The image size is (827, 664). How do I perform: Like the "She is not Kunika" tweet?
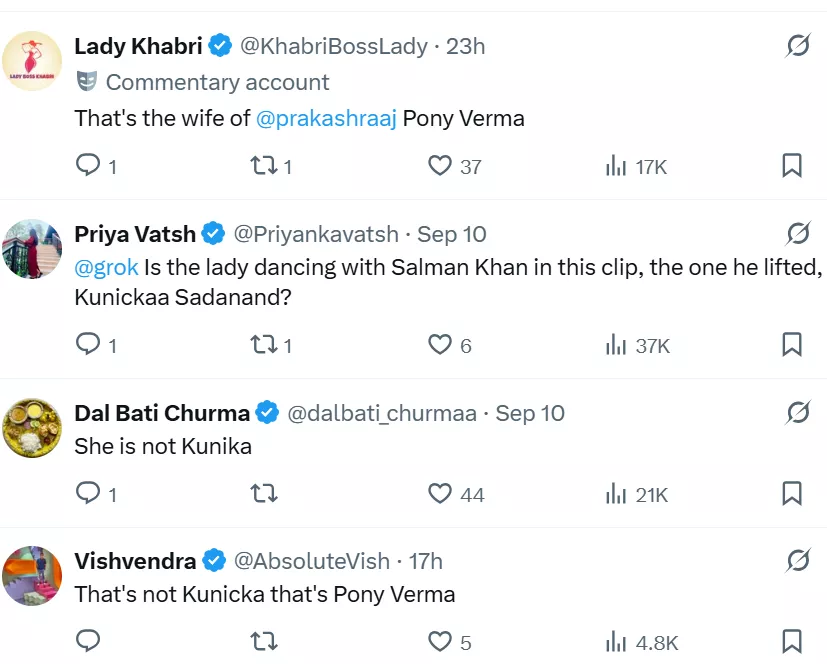pos(440,494)
